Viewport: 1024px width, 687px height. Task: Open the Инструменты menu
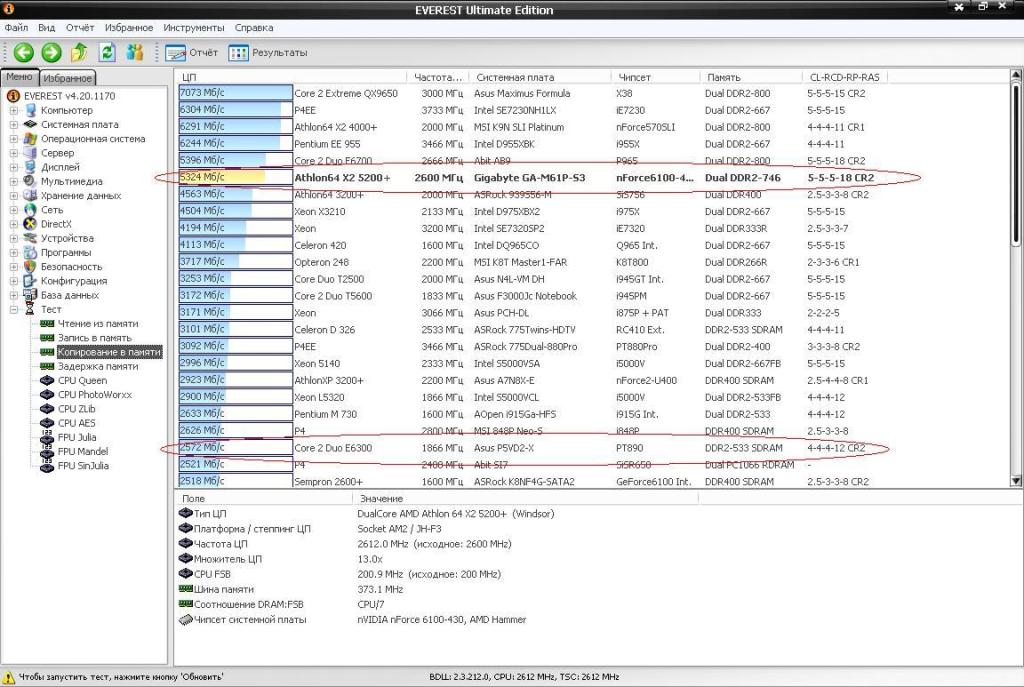(194, 27)
